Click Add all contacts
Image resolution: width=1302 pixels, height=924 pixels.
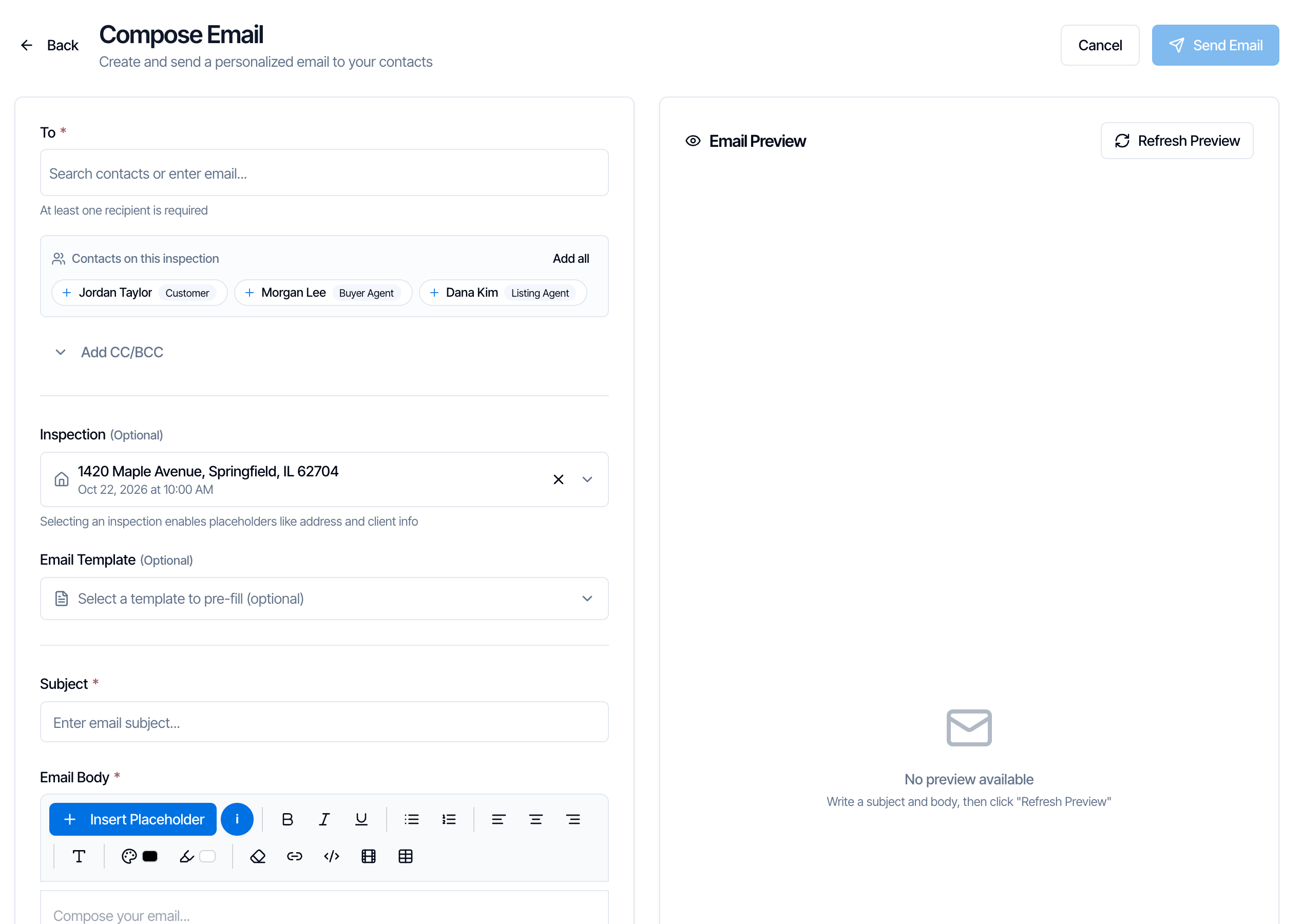[x=571, y=258]
